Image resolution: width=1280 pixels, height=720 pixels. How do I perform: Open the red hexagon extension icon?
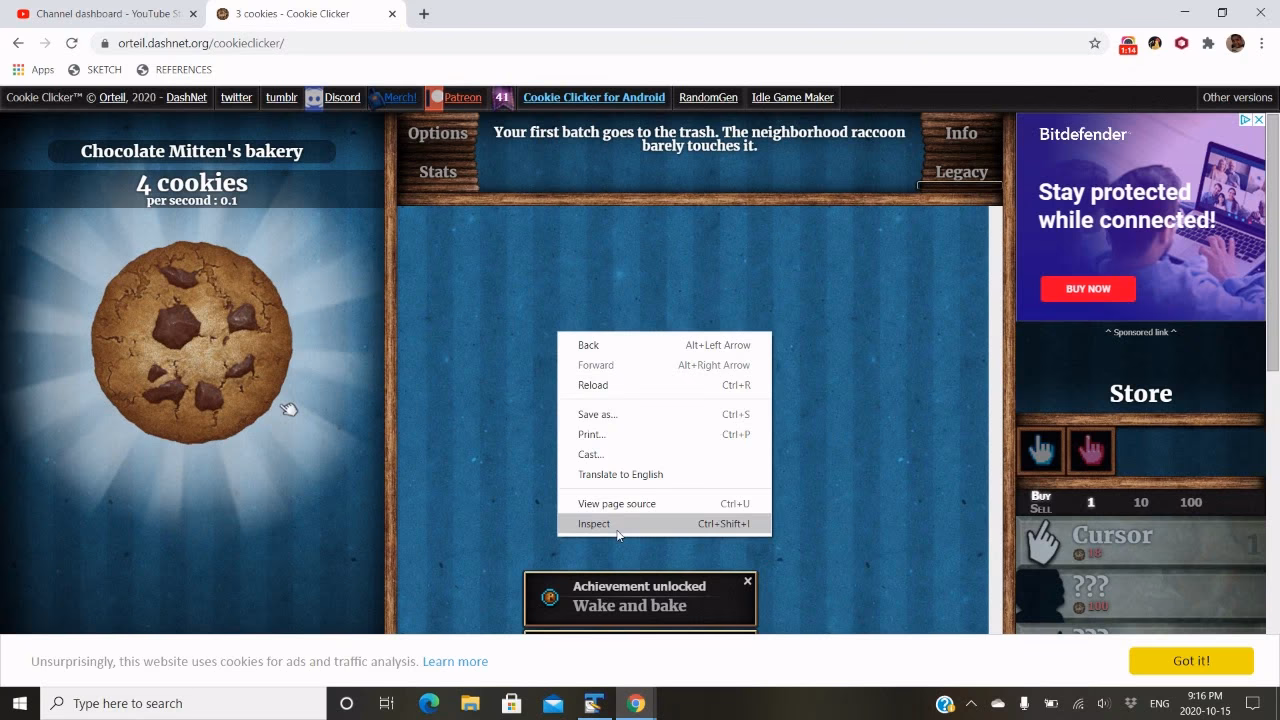(1181, 43)
